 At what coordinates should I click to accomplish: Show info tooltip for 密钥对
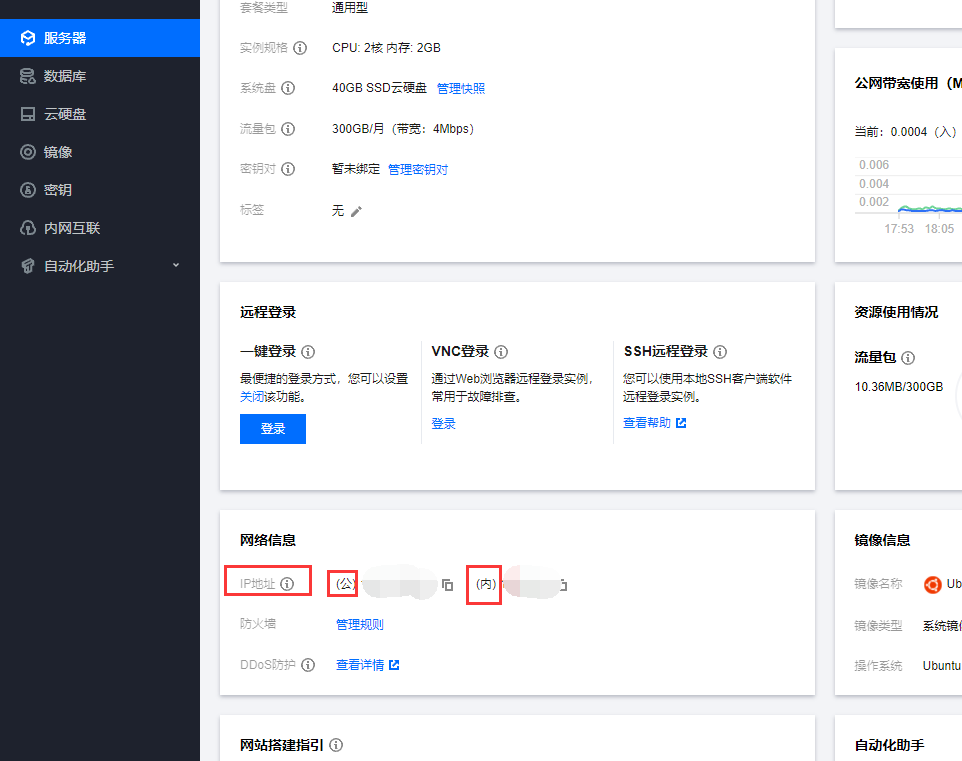click(288, 169)
